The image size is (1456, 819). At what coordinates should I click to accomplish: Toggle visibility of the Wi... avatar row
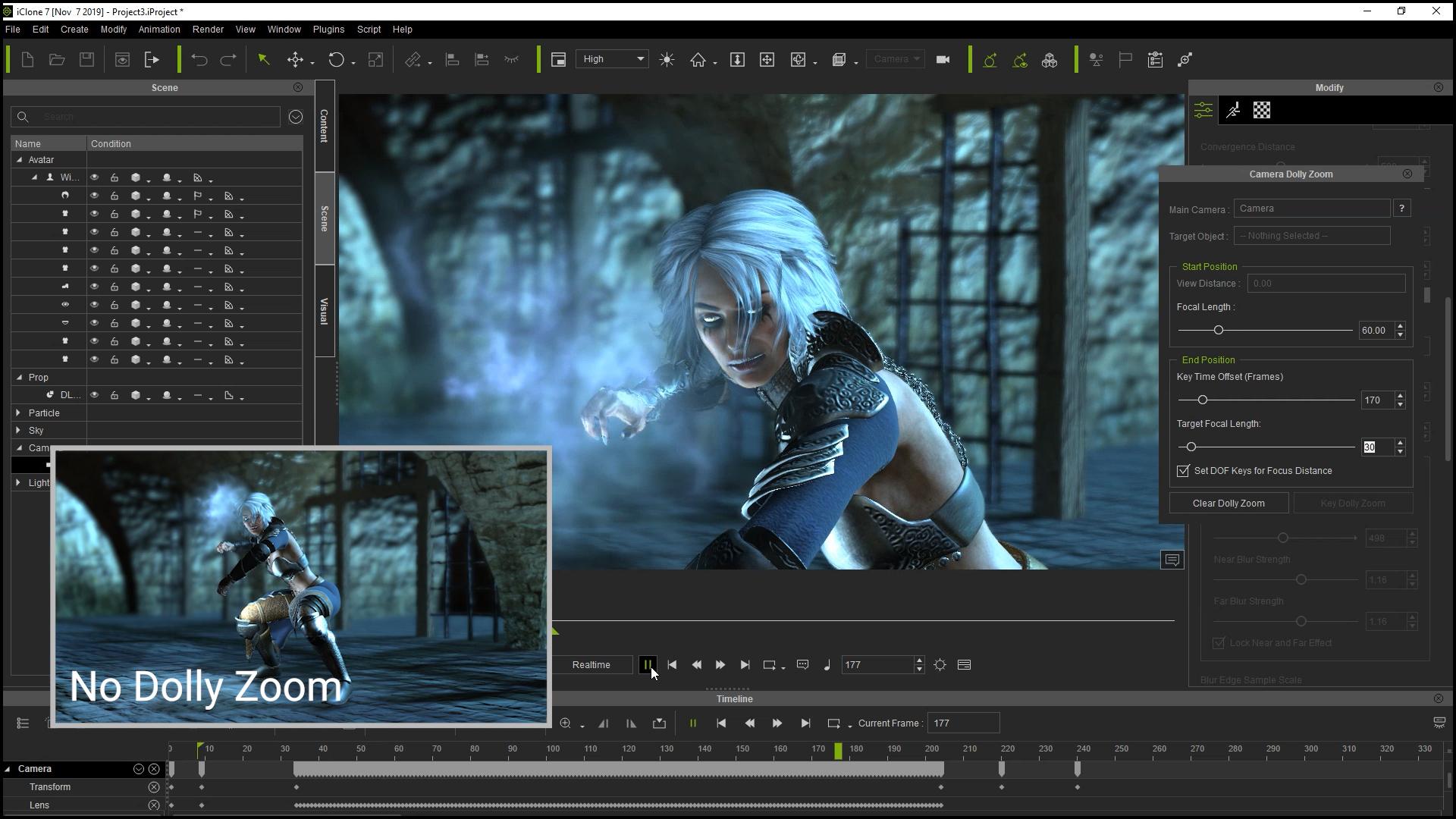[x=95, y=177]
